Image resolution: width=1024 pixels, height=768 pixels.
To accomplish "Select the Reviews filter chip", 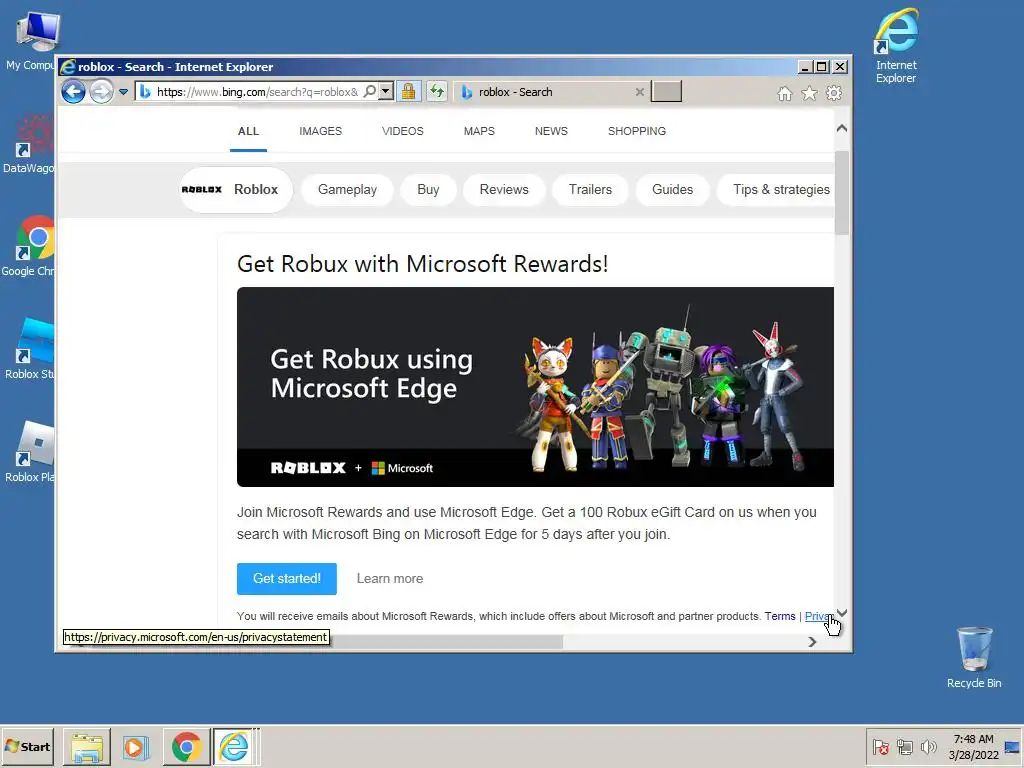I will (504, 189).
